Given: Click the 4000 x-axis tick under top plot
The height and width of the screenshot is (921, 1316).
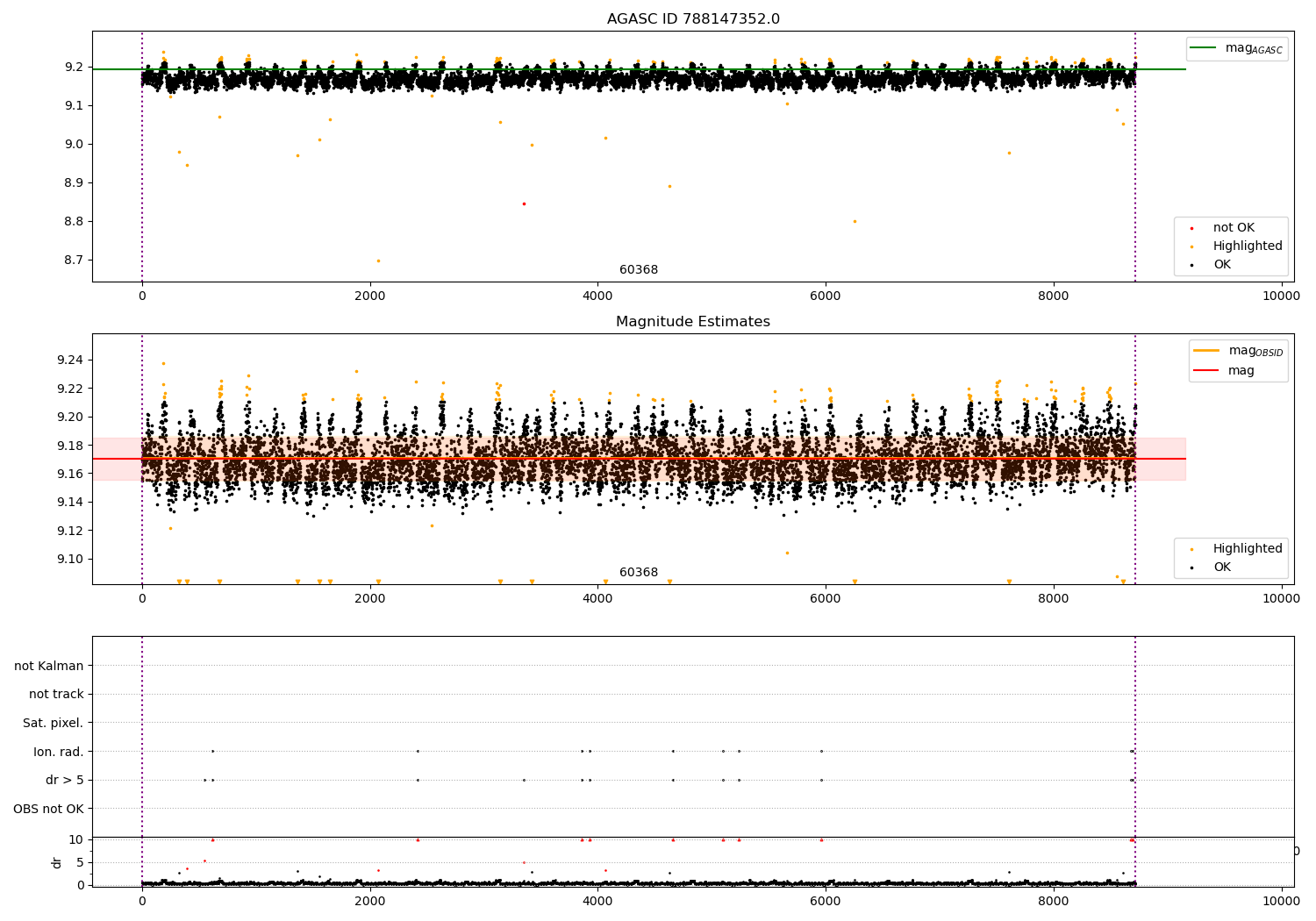Looking at the screenshot, I should click(x=597, y=296).
